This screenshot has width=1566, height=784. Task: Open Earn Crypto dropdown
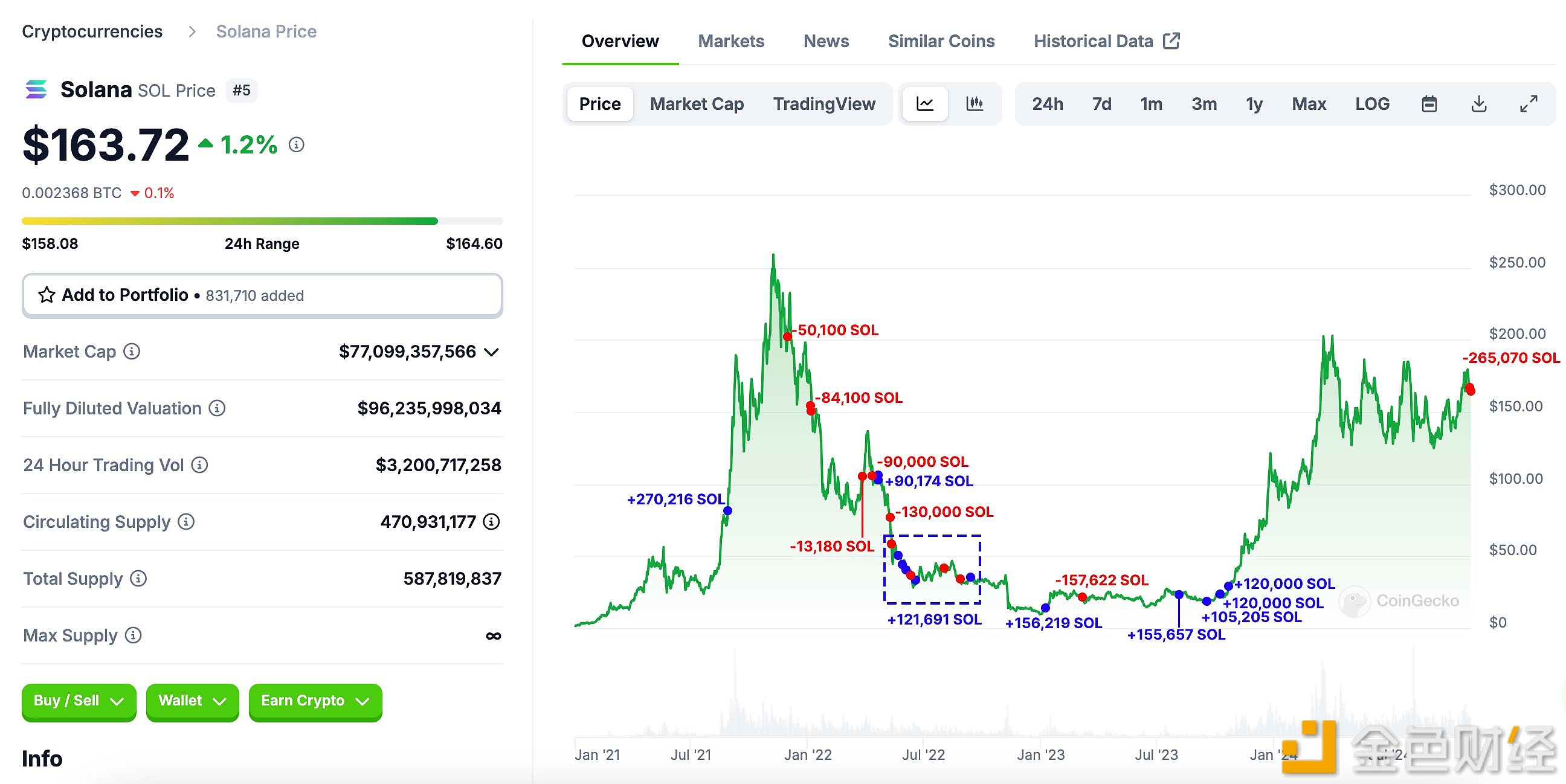(x=315, y=701)
